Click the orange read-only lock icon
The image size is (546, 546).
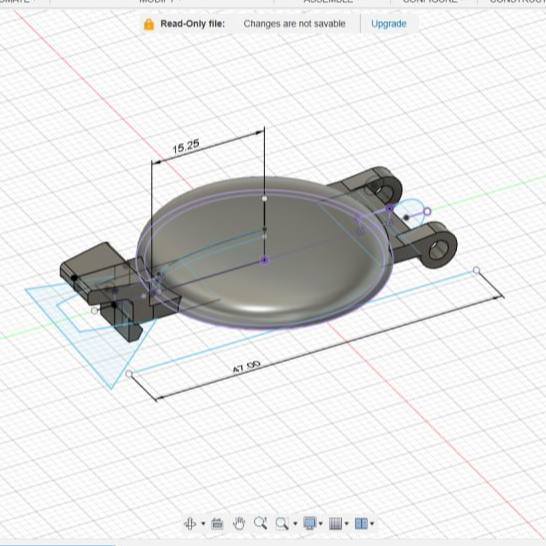coord(149,24)
